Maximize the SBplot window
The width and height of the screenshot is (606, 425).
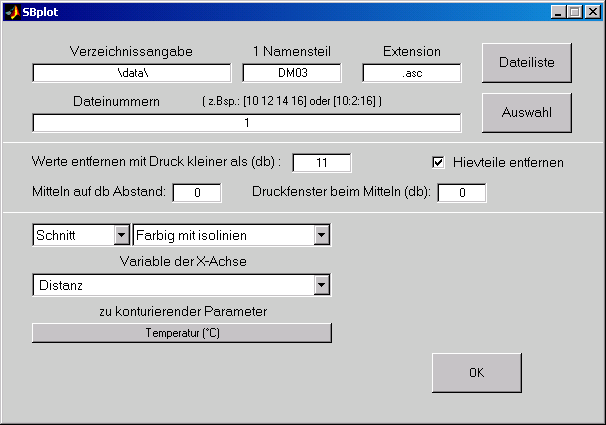(x=574, y=11)
